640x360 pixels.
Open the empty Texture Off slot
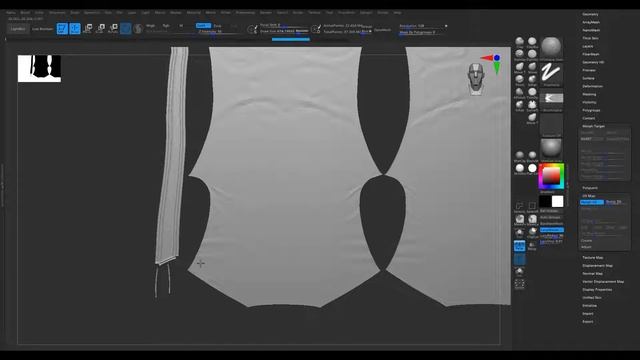(x=551, y=124)
